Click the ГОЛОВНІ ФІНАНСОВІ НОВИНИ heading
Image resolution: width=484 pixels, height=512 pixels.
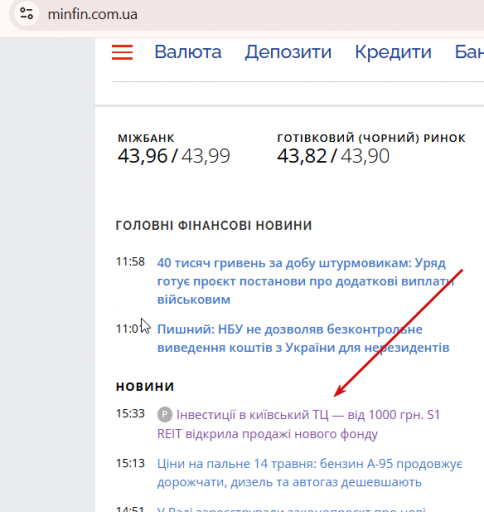click(214, 225)
